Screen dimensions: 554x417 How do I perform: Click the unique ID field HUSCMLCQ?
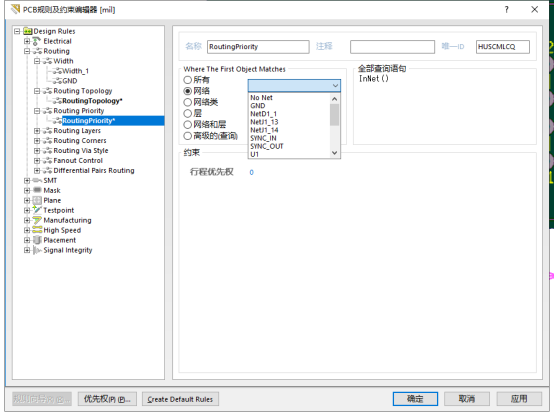pos(503,47)
